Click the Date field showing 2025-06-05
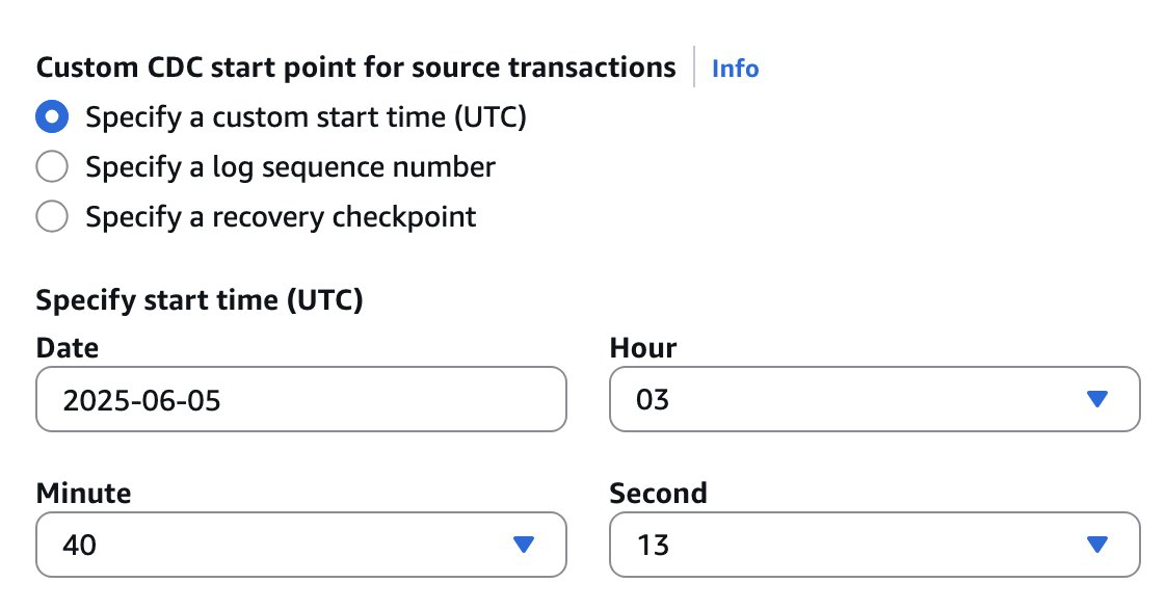This screenshot has width=1166, height=610. [300, 400]
